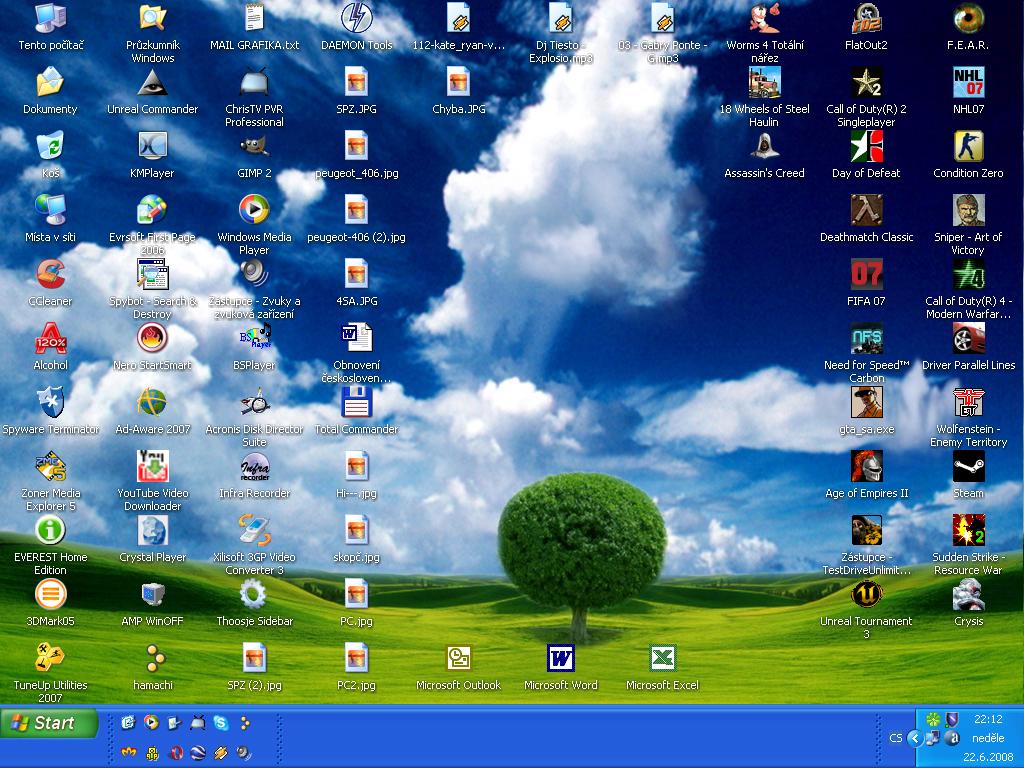This screenshot has height=768, width=1024.
Task: Select the peugeot_406.jpg image file
Action: tap(356, 147)
